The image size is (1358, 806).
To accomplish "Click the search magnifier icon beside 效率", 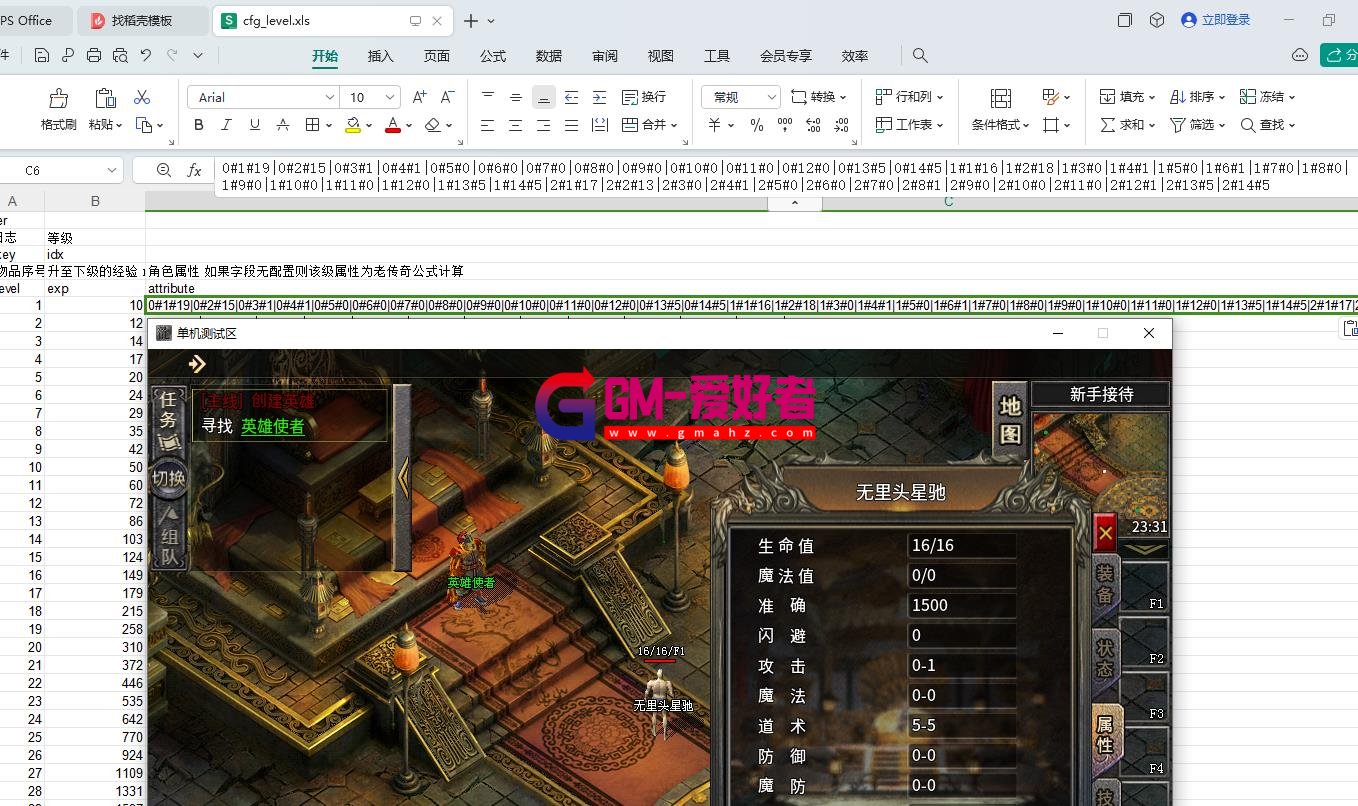I will [x=920, y=56].
